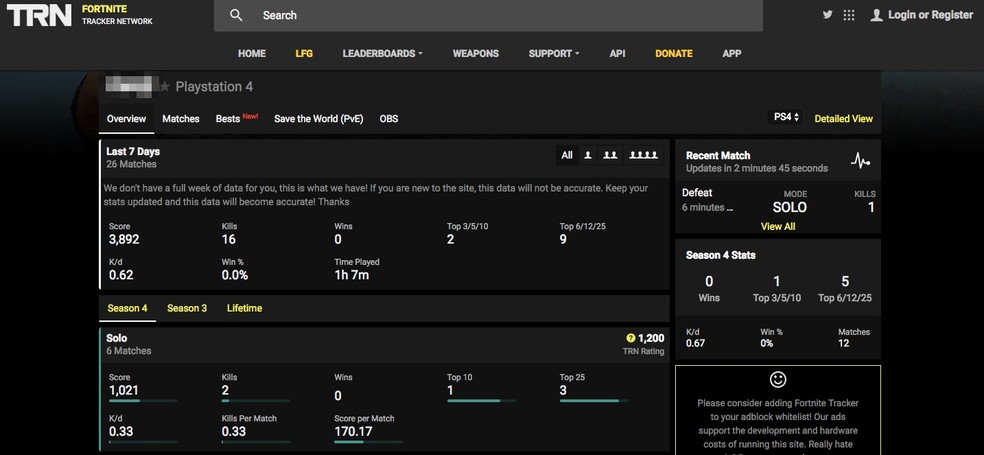Click the Solo Top 25 progress bar
Viewport: 984px width, 455px height.
point(594,400)
